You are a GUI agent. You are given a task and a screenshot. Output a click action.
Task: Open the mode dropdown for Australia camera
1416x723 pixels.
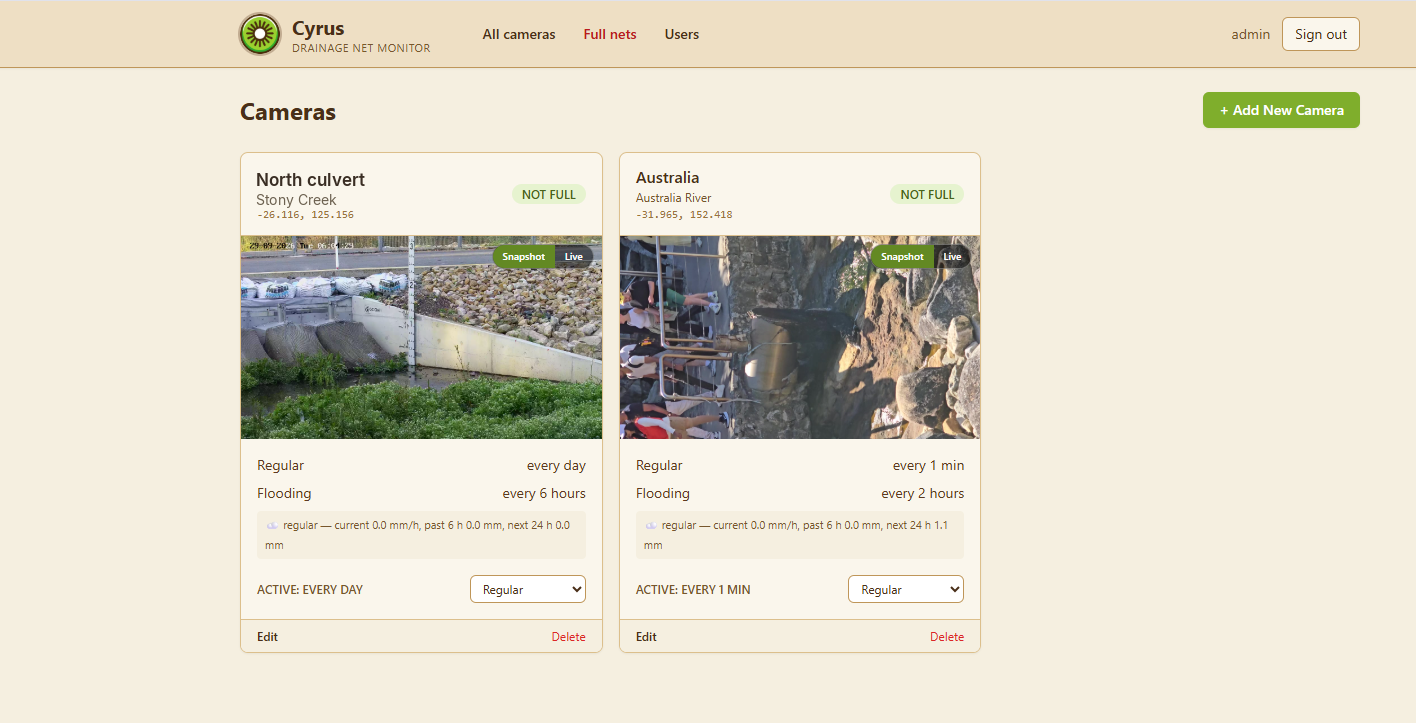click(x=906, y=589)
